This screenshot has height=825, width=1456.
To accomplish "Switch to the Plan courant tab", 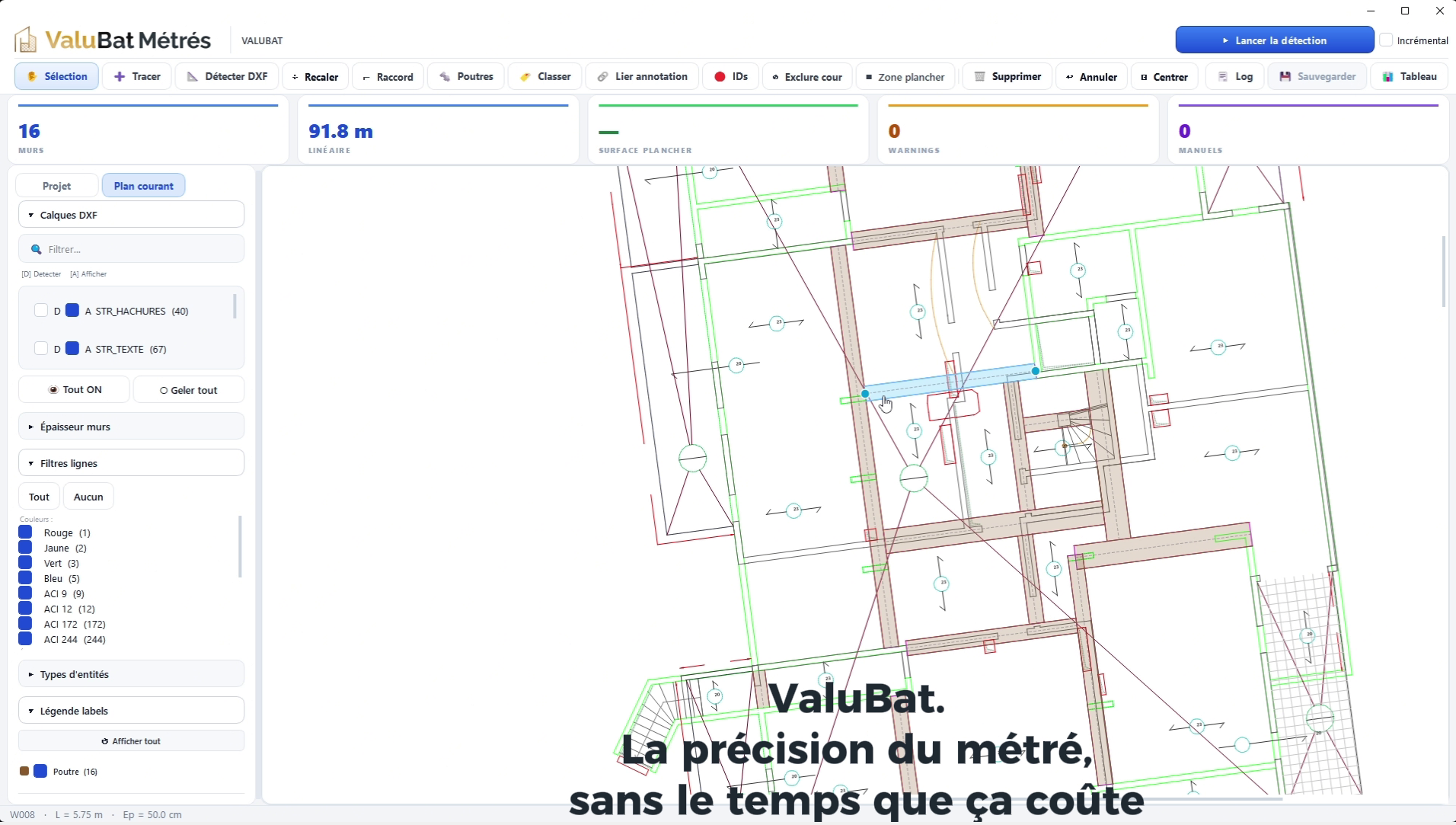I will tap(143, 186).
